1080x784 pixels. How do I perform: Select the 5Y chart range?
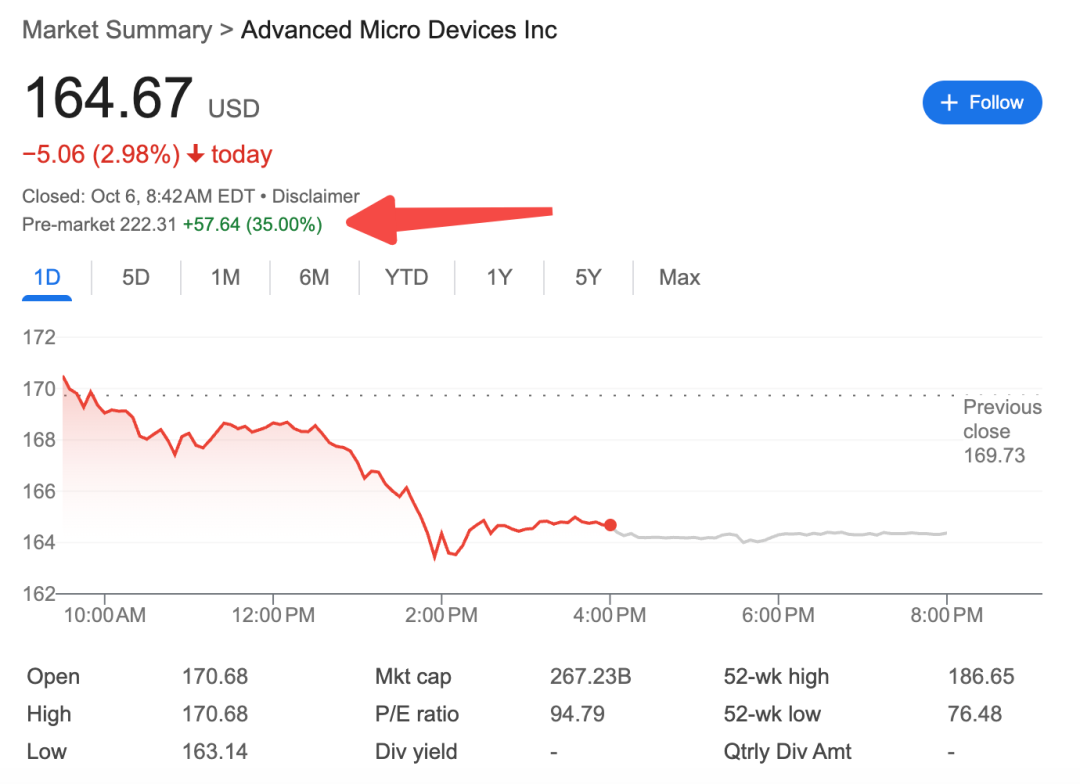[x=588, y=277]
